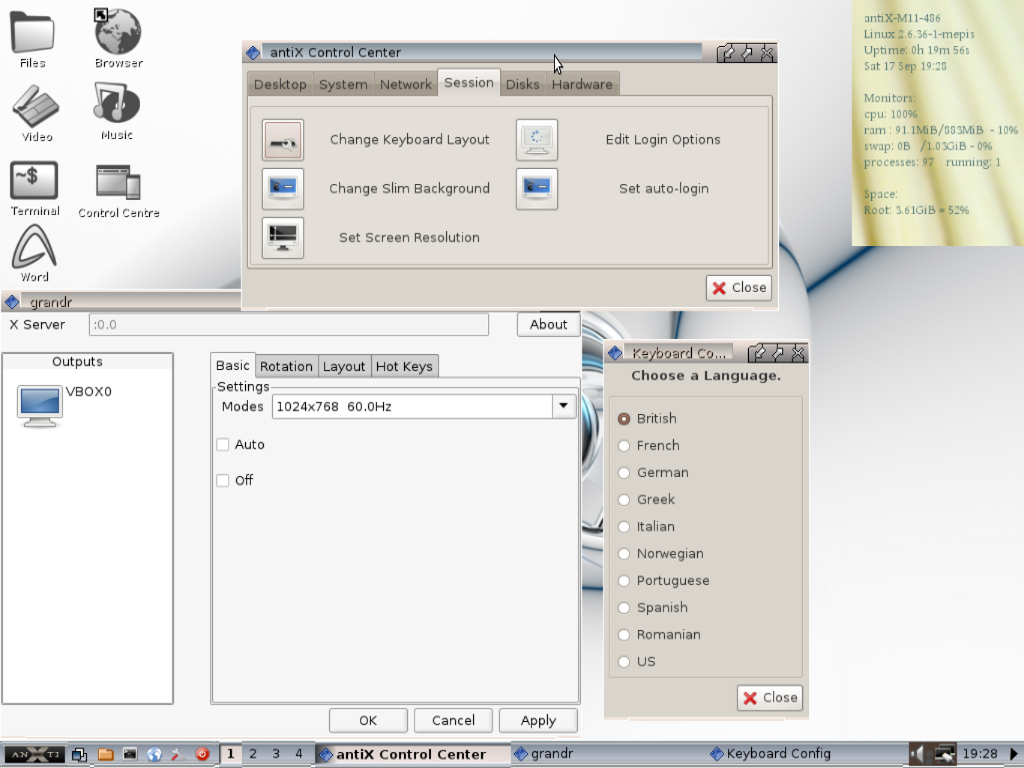Image resolution: width=1024 pixels, height=768 pixels.
Task: Select the British language option
Action: tap(624, 419)
